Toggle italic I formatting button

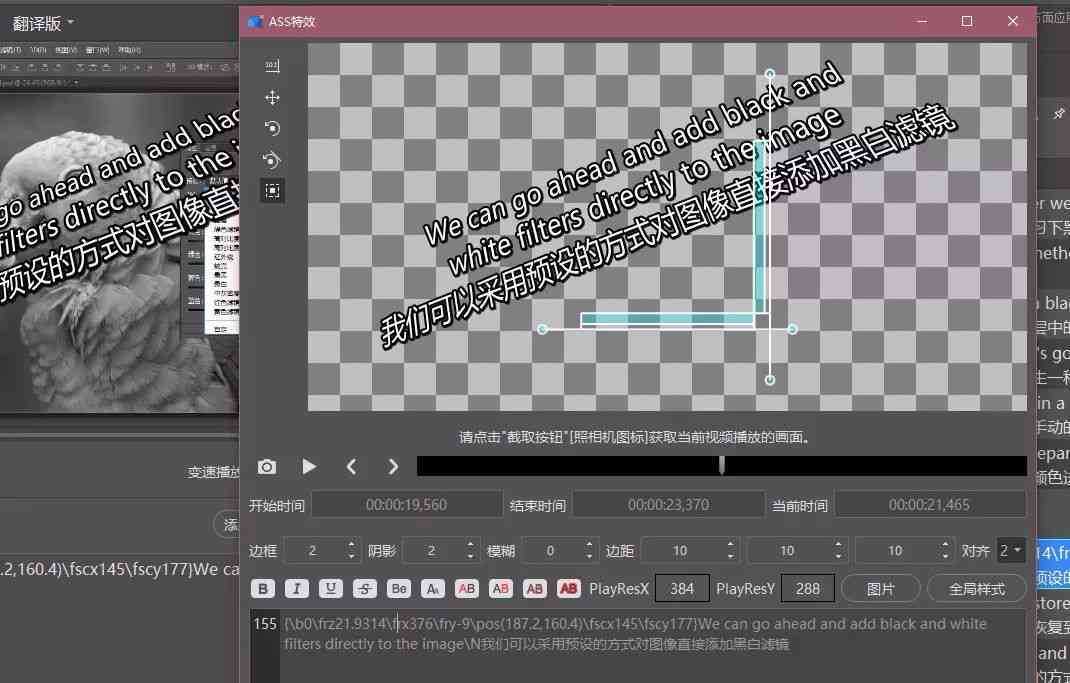click(x=296, y=589)
